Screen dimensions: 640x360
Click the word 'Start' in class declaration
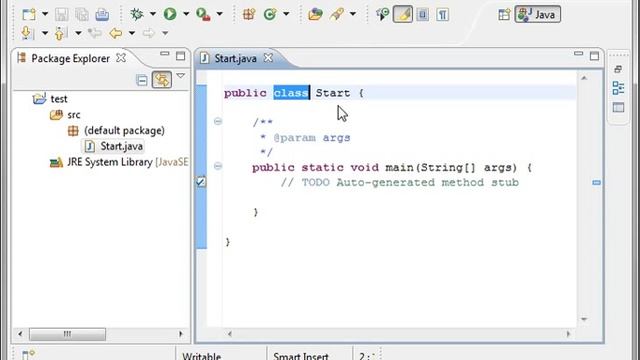333,93
